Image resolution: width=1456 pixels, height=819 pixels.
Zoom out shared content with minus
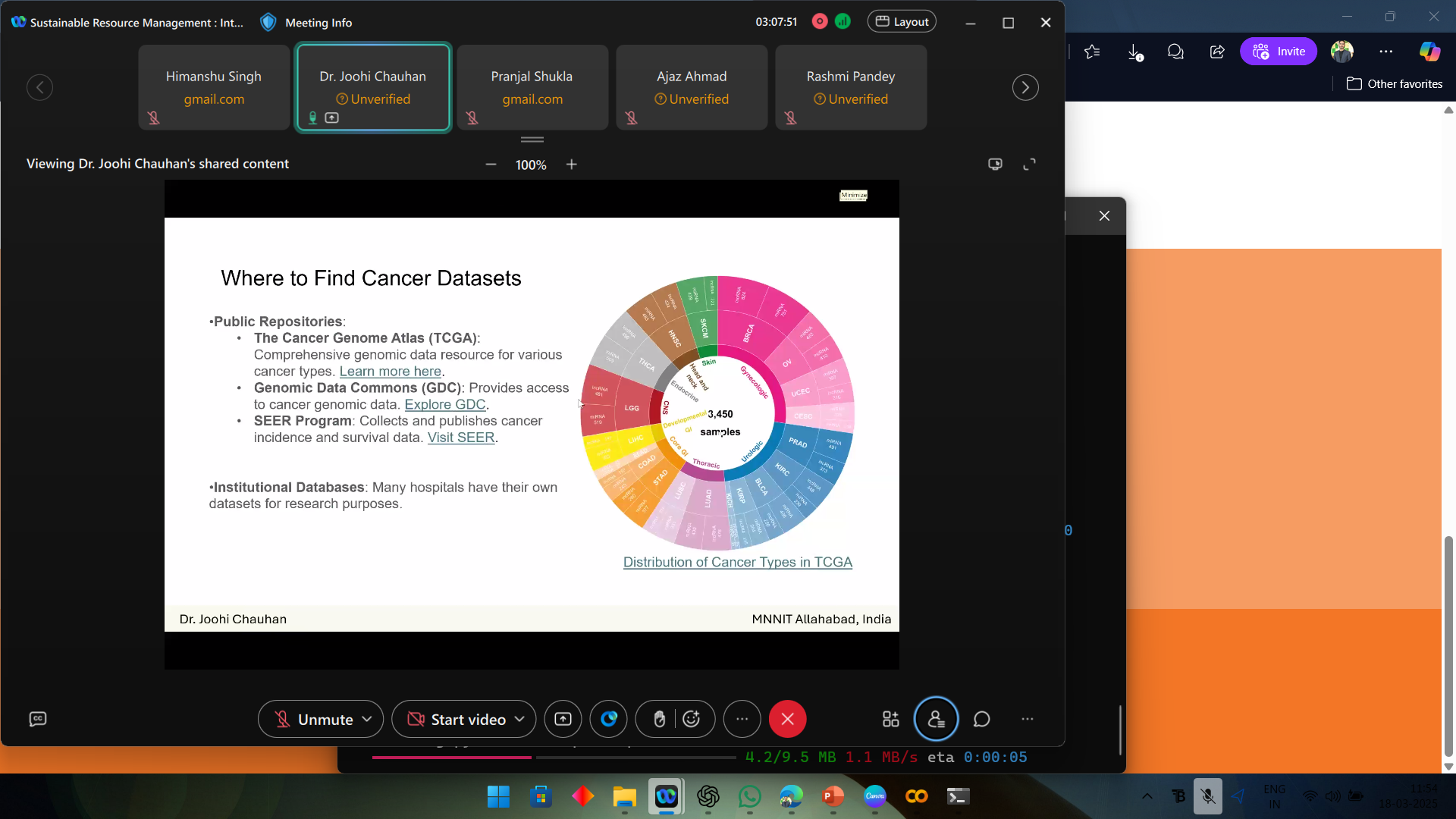point(491,165)
